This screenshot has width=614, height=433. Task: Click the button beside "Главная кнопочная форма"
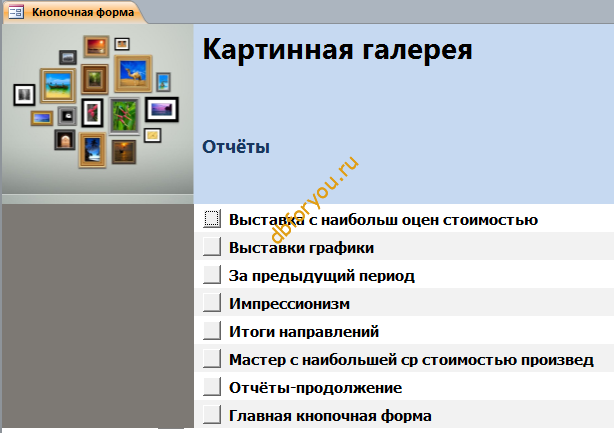click(212, 415)
